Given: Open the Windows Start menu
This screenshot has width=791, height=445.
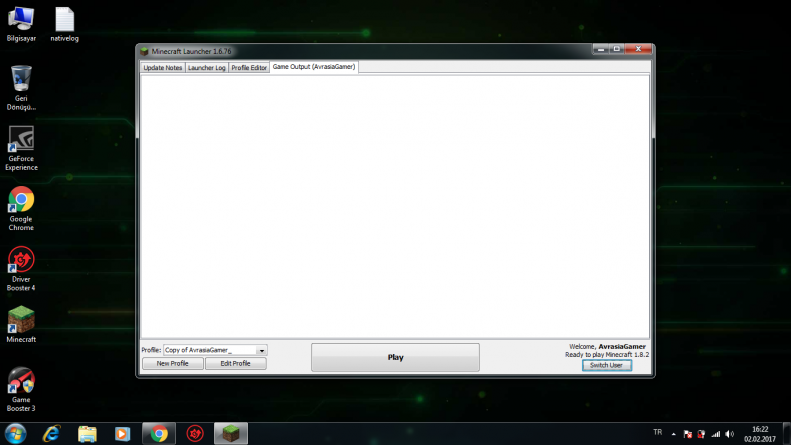Looking at the screenshot, I should click(x=16, y=434).
